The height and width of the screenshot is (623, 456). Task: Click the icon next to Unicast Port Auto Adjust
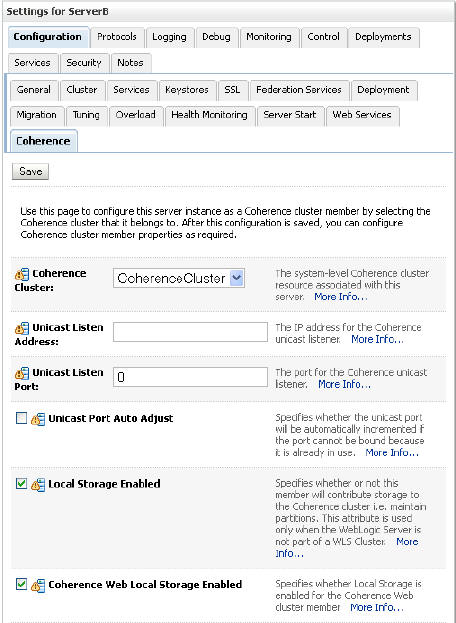click(38, 419)
